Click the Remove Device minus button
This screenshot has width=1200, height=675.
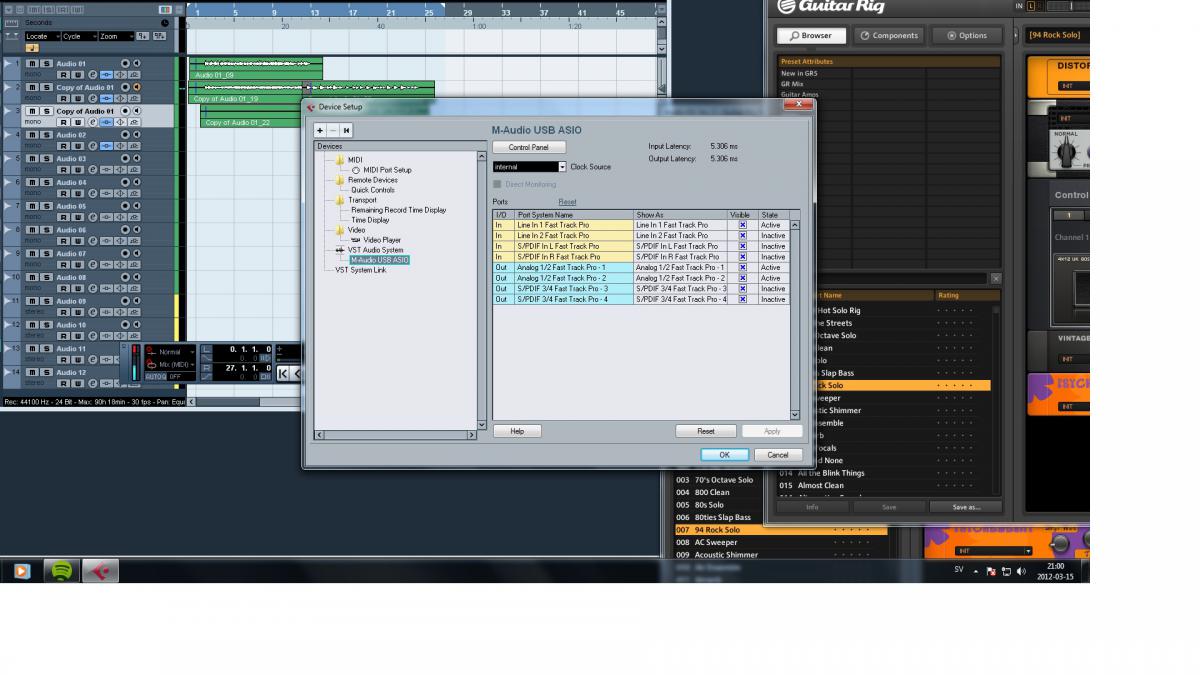pyautogui.click(x=333, y=130)
